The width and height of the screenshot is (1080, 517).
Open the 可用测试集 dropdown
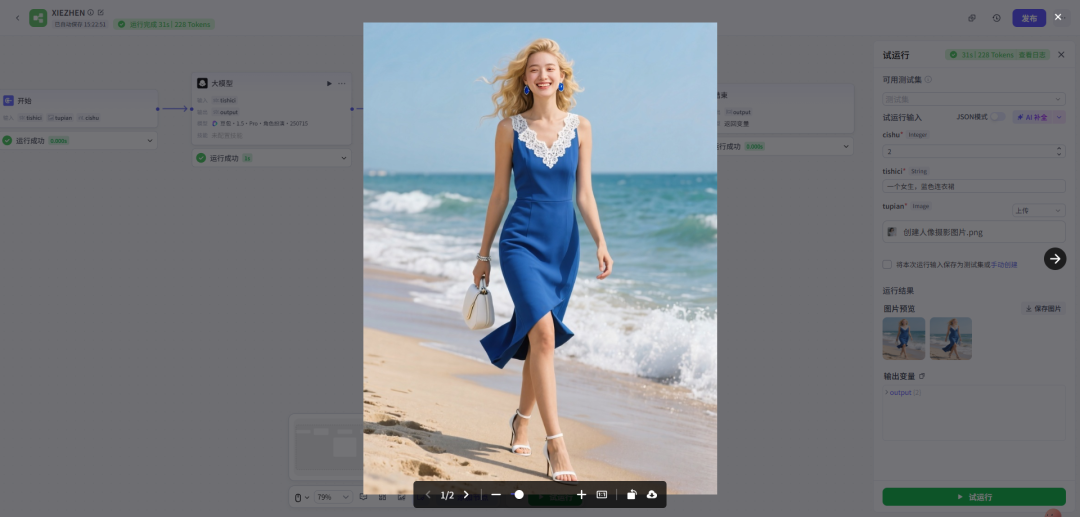pyautogui.click(x=973, y=99)
